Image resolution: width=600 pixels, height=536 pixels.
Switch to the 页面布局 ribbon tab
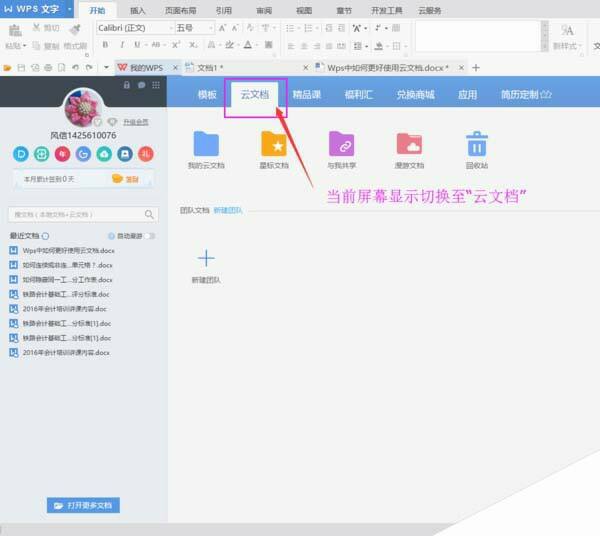click(180, 10)
